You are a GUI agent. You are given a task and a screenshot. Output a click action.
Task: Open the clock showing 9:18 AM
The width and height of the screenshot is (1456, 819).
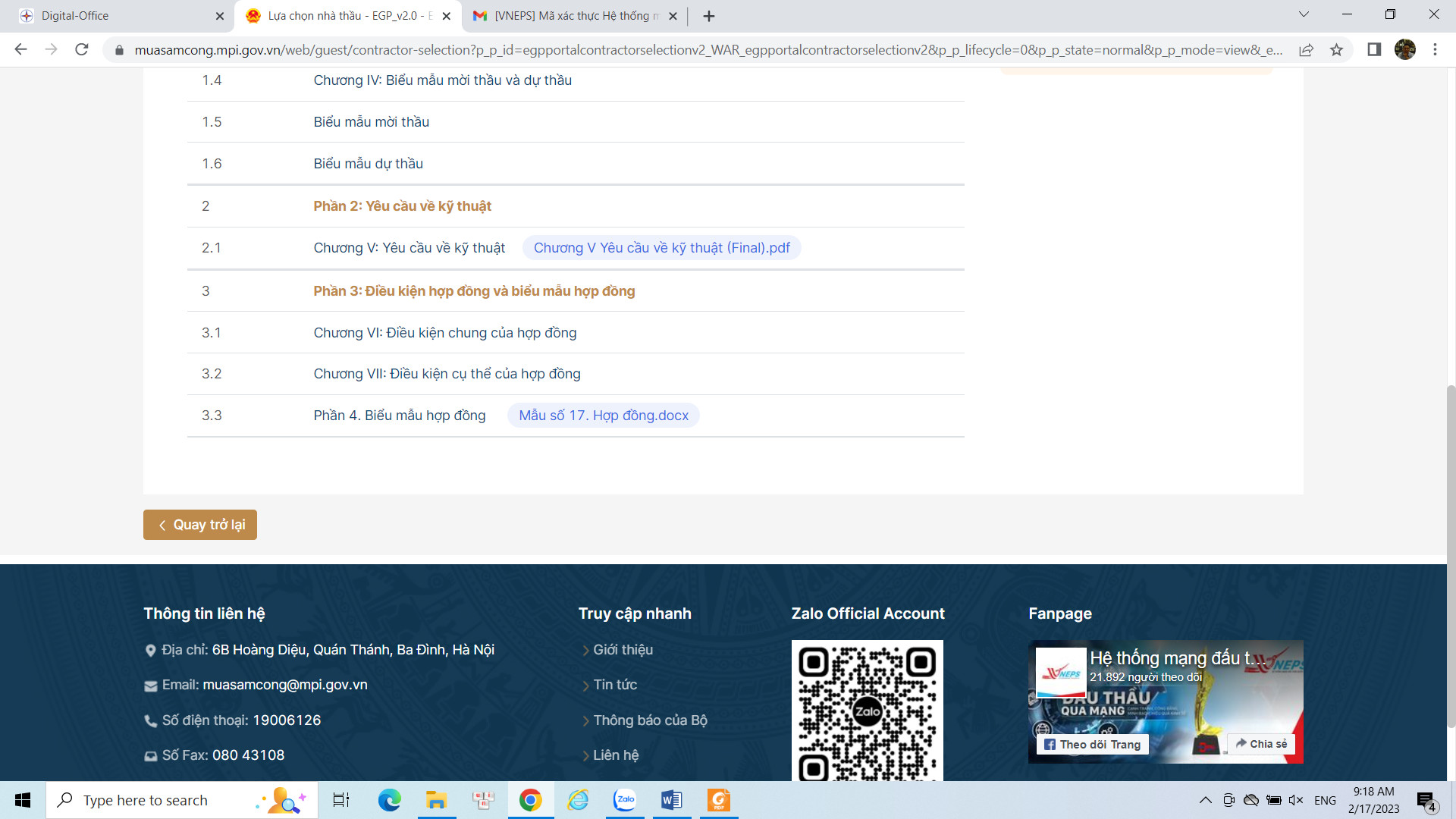tap(1373, 800)
